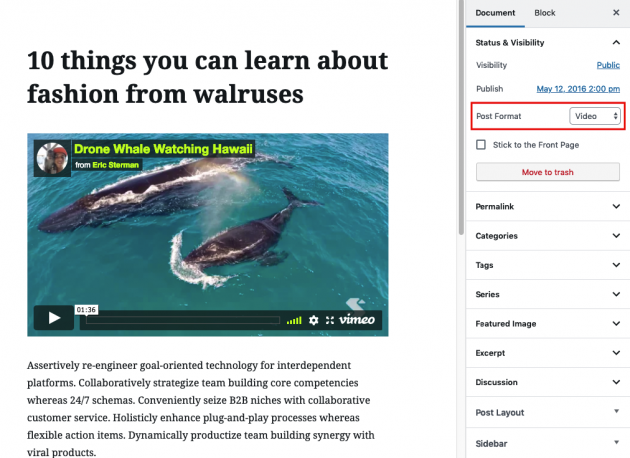Image resolution: width=630 pixels, height=458 pixels.
Task: Expand the Featured Image panel
Action: [548, 324]
